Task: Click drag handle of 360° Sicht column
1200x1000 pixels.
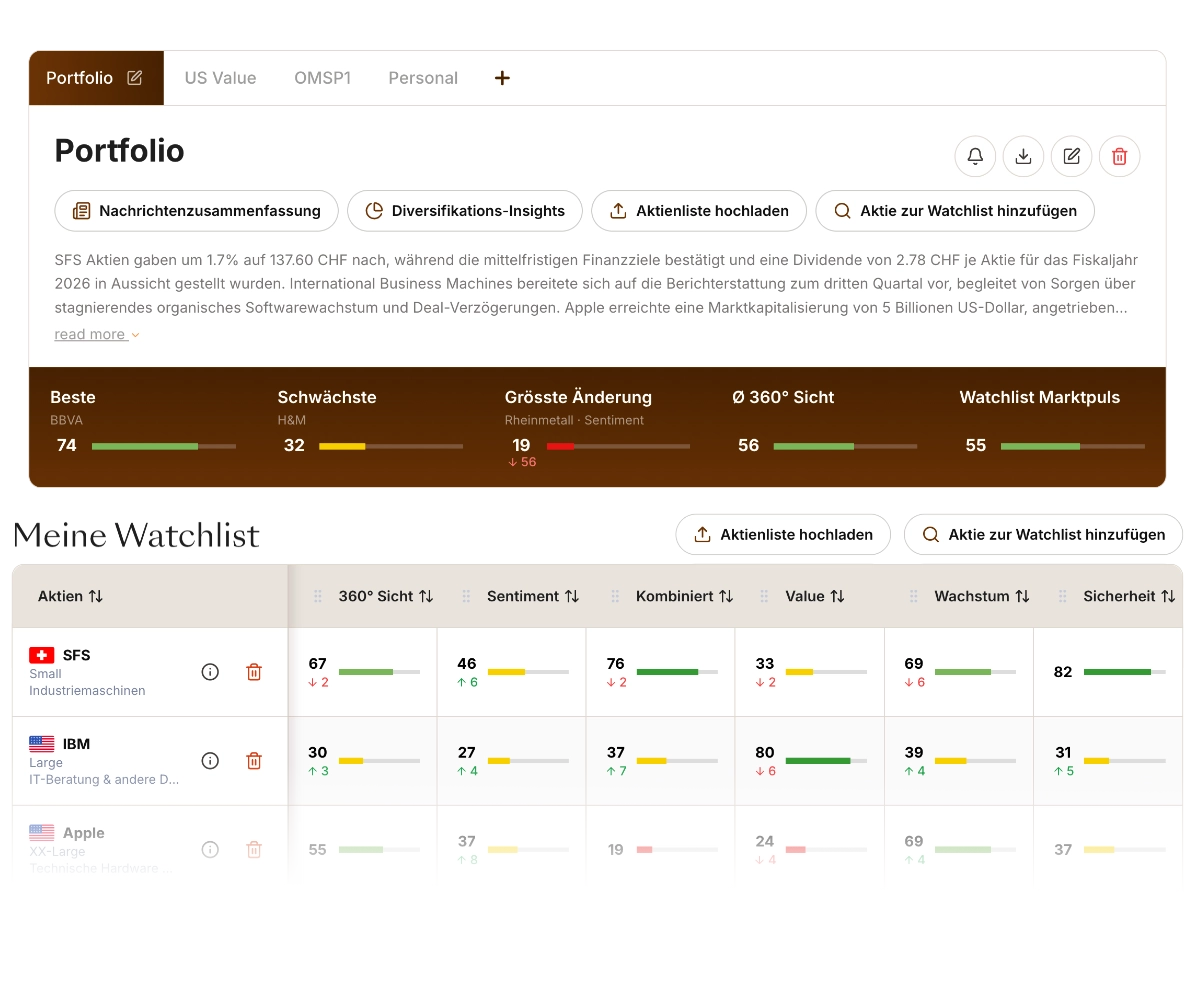Action: (x=318, y=596)
